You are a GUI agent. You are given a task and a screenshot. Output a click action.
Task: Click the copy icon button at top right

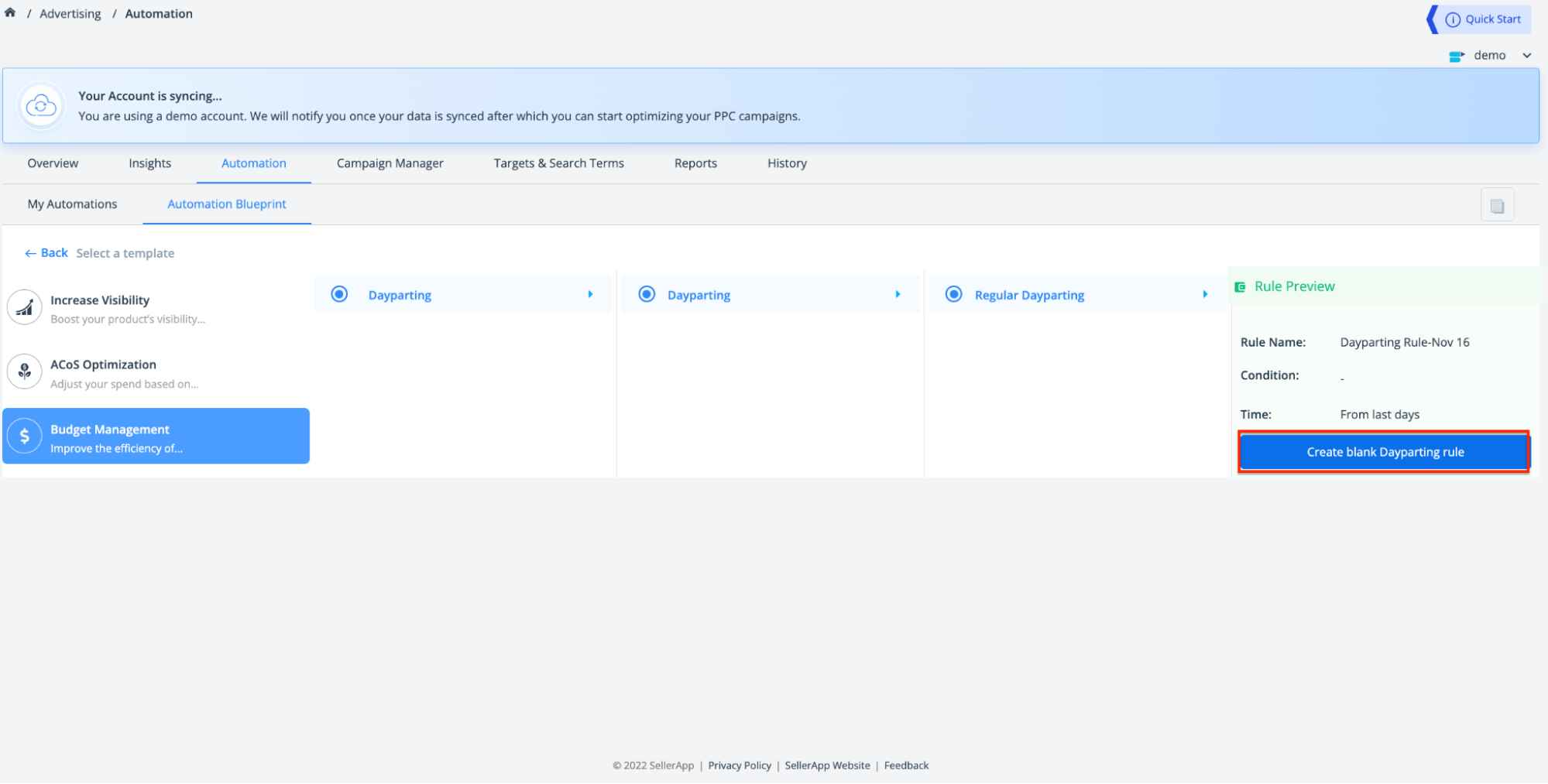pos(1497,206)
